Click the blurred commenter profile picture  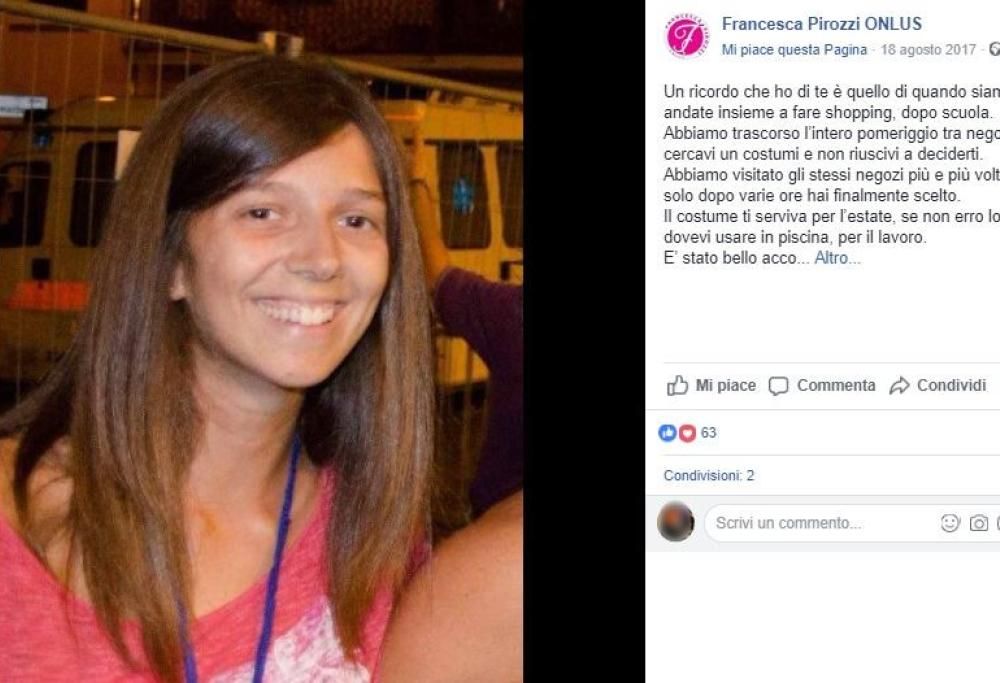click(676, 522)
